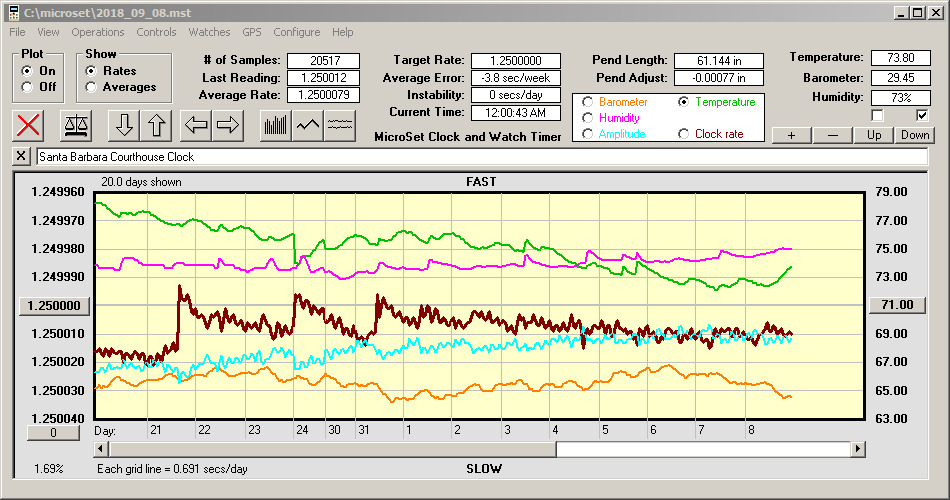Click the 1.250000 center rate button

[x=54, y=305]
